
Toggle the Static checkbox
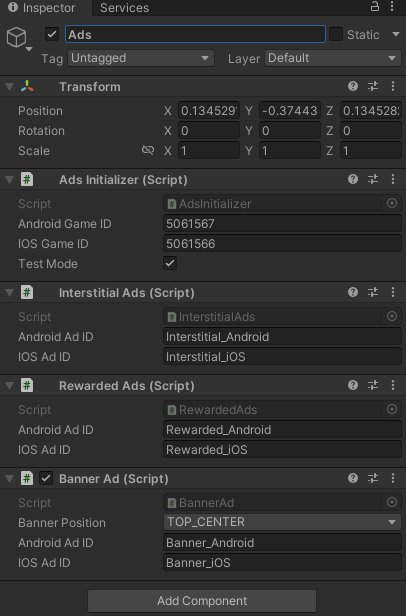coord(336,34)
